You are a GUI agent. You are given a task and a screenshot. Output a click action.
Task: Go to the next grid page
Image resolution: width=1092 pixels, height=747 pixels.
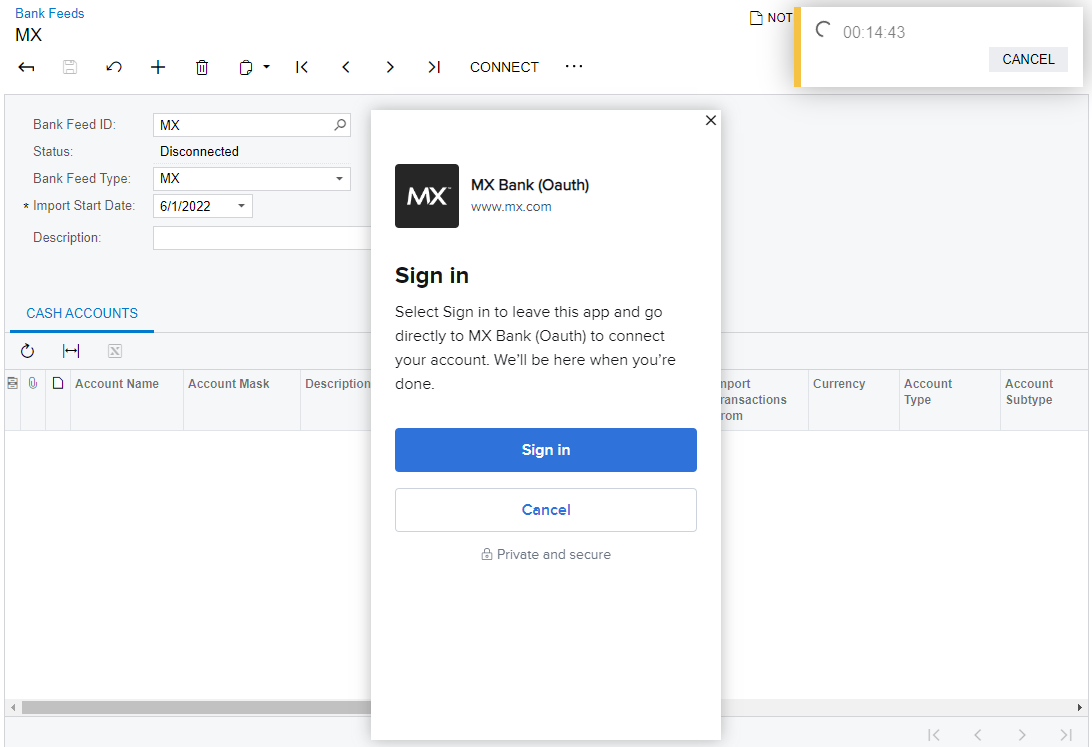click(1022, 734)
